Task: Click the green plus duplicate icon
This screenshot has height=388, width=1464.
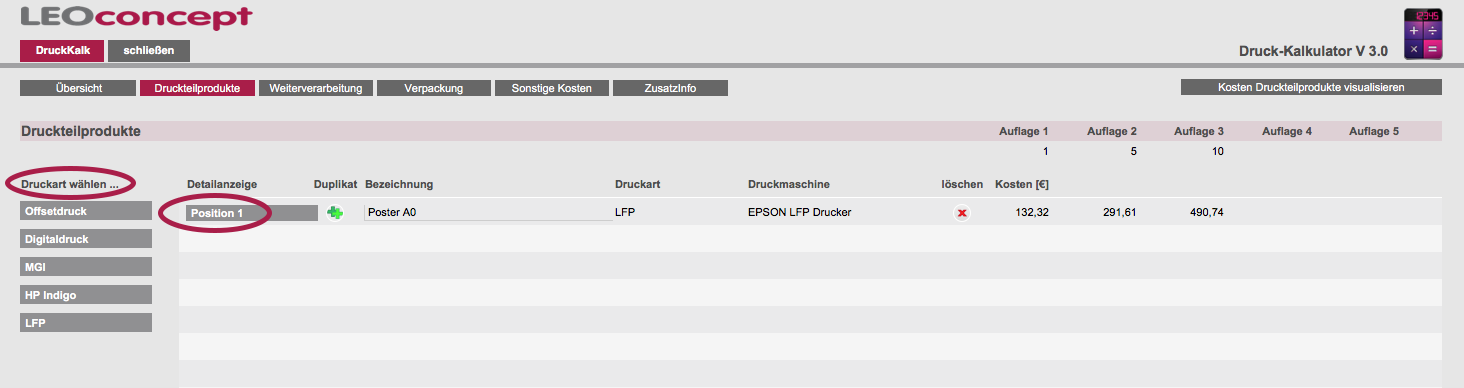Action: coord(335,212)
